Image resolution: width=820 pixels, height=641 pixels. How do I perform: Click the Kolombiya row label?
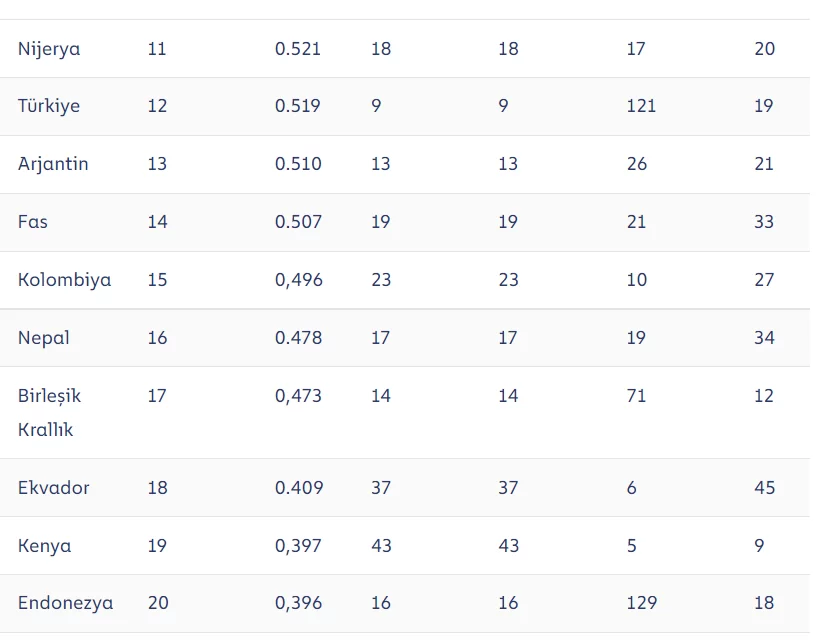click(64, 280)
